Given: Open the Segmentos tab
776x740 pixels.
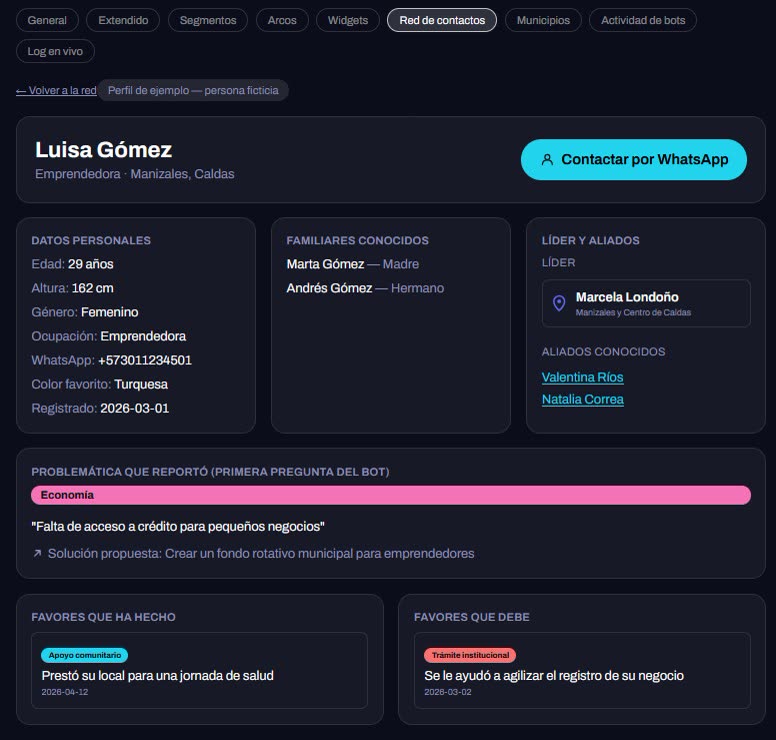Looking at the screenshot, I should click(208, 20).
